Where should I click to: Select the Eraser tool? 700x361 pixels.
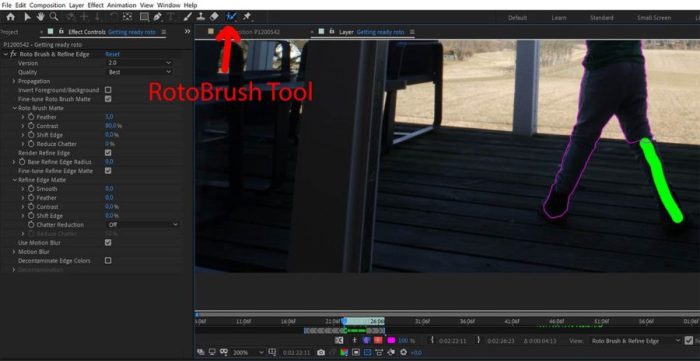pyautogui.click(x=214, y=17)
